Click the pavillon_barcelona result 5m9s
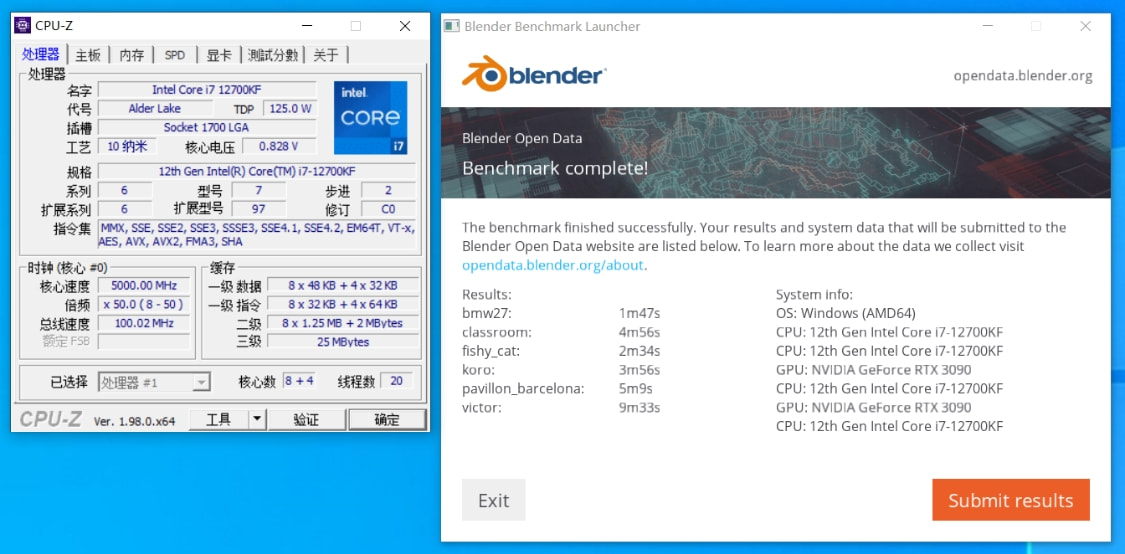Image resolution: width=1125 pixels, height=554 pixels. (636, 389)
